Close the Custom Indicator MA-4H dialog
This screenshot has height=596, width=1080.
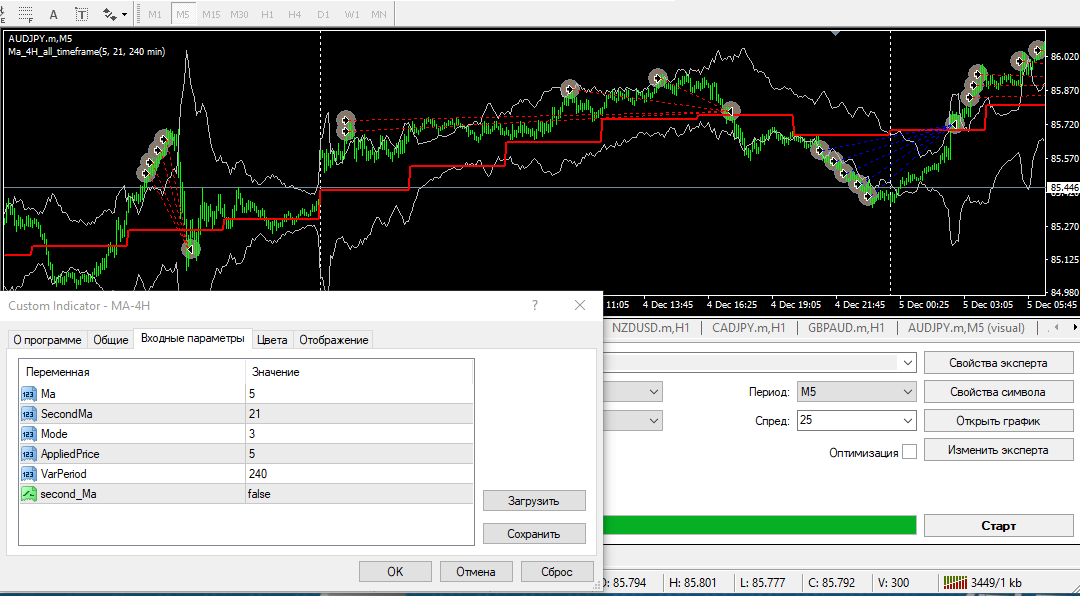pyautogui.click(x=580, y=305)
